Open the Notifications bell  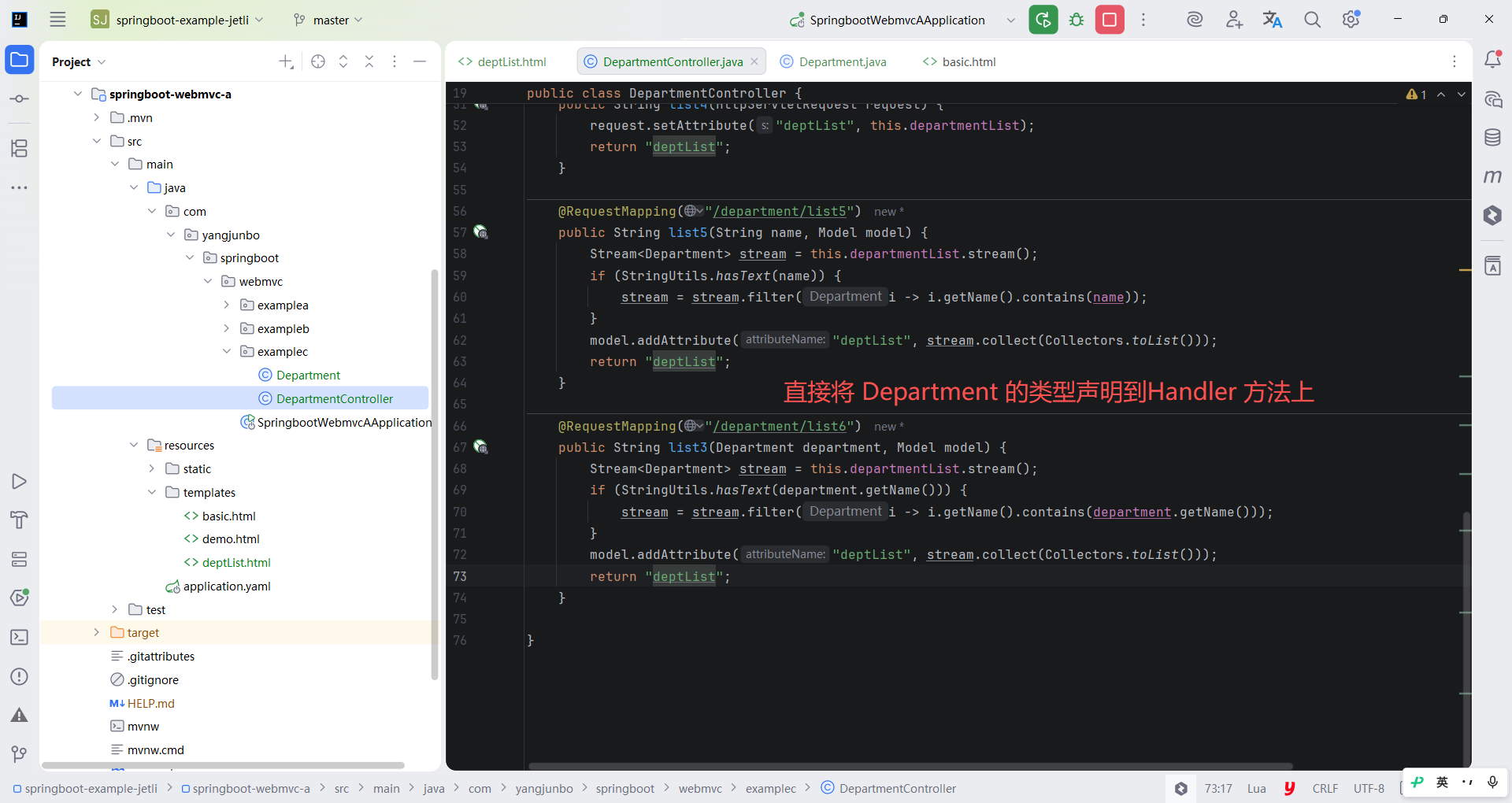[1492, 60]
